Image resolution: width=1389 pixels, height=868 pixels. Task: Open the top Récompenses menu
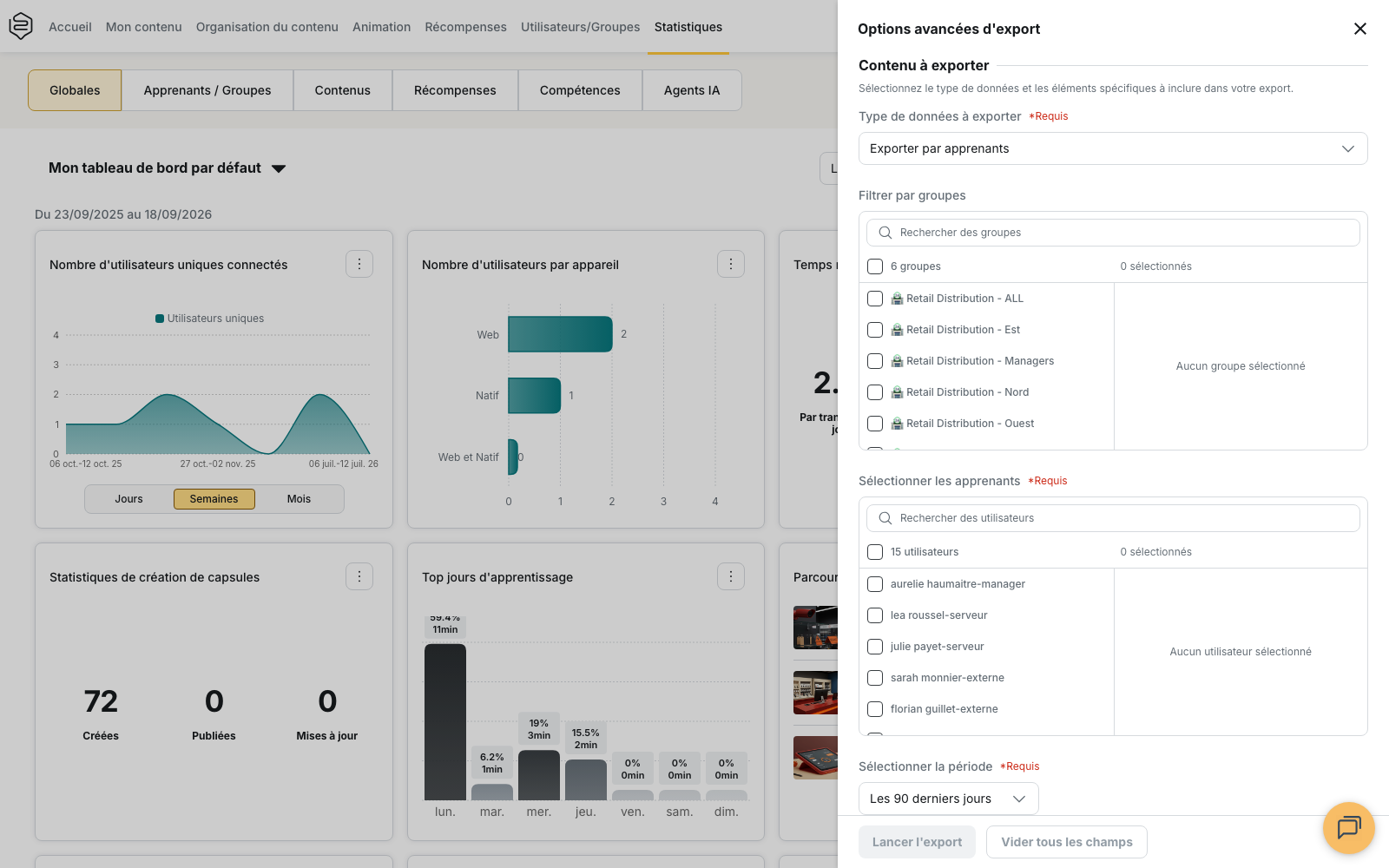pos(465,27)
